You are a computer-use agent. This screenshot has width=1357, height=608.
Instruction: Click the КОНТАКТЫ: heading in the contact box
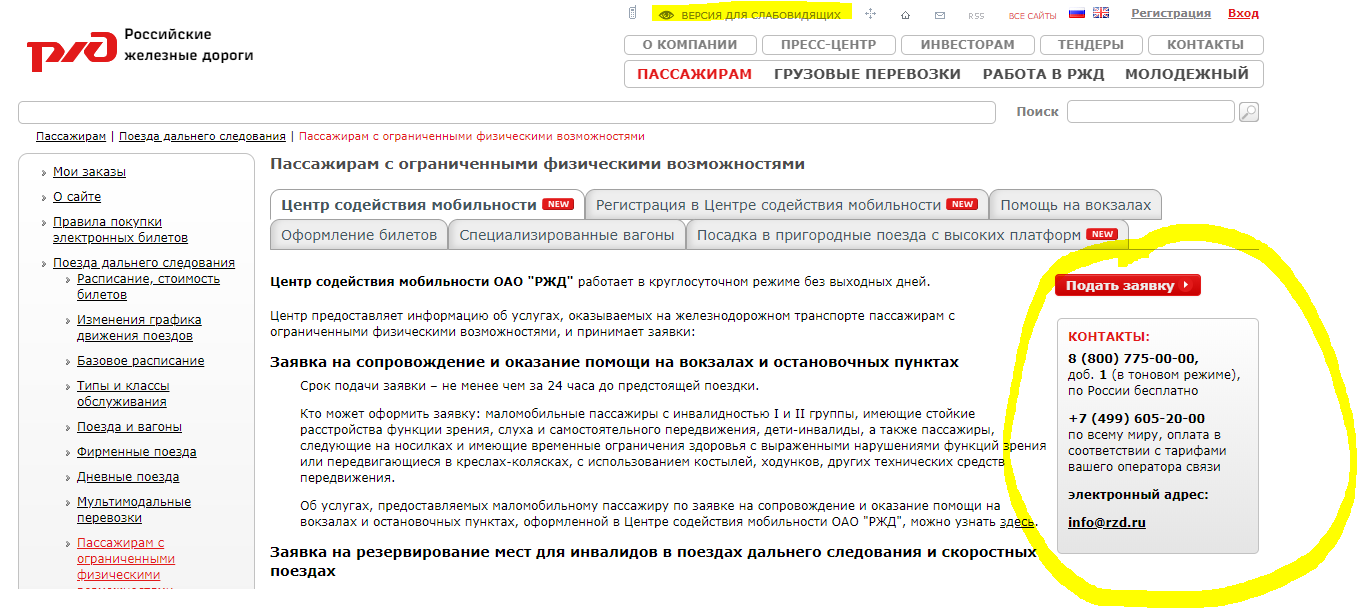(1109, 337)
